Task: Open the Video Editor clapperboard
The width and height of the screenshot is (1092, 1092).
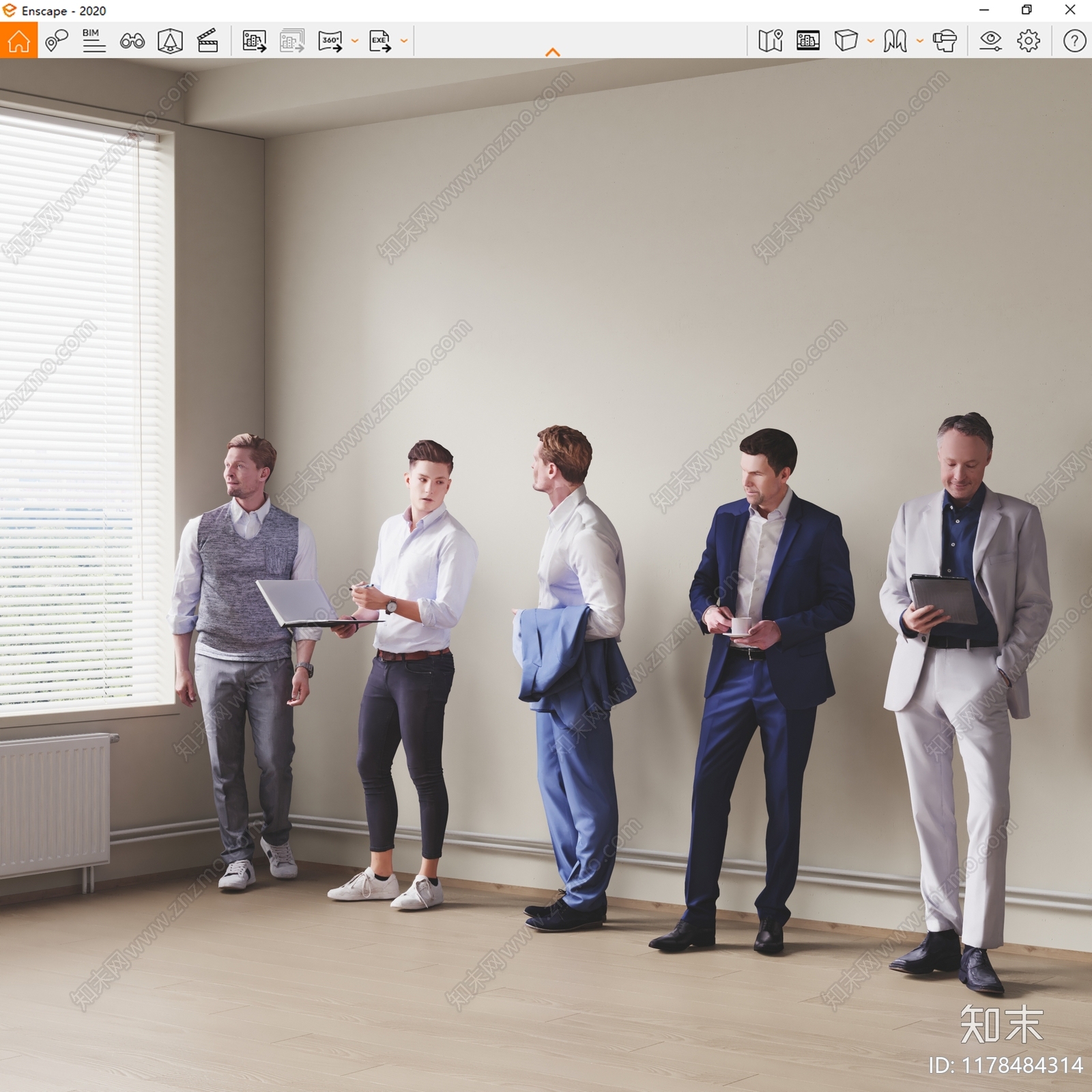Action: [207, 41]
